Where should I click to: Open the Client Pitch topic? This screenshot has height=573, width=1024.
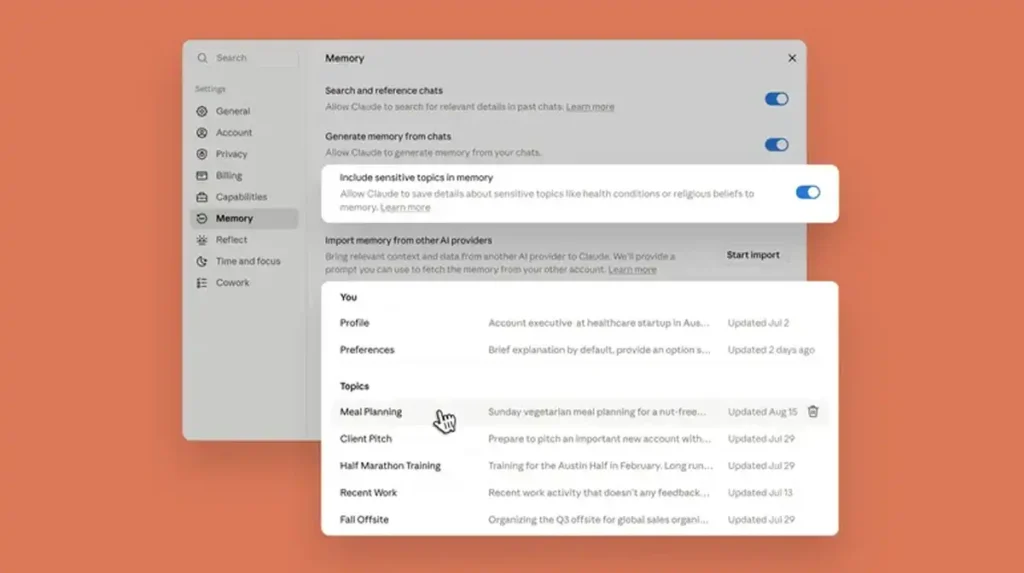pyautogui.click(x=579, y=439)
